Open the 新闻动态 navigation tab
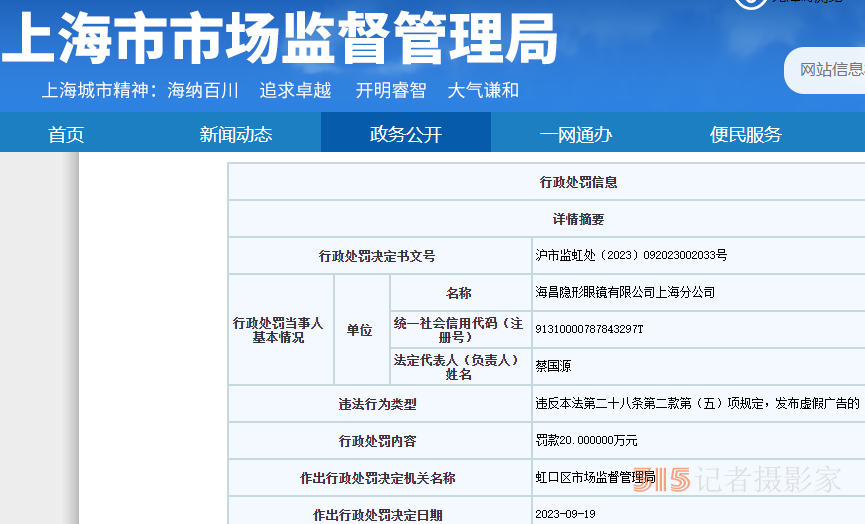 coord(236,134)
